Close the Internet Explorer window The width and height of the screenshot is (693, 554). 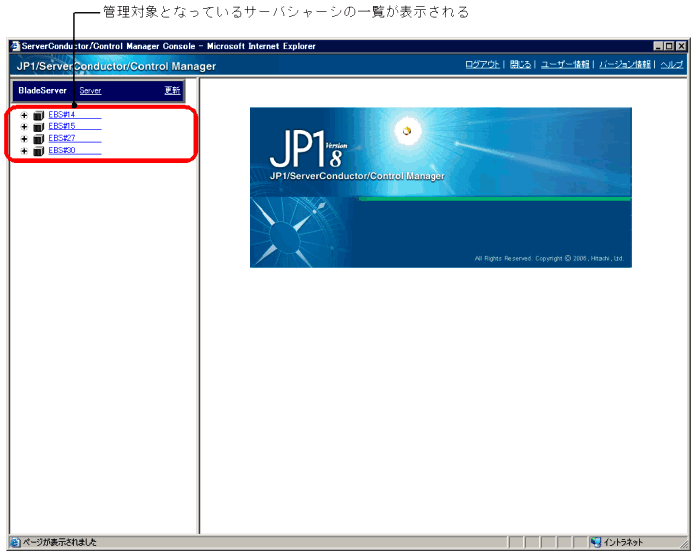tap(682, 46)
